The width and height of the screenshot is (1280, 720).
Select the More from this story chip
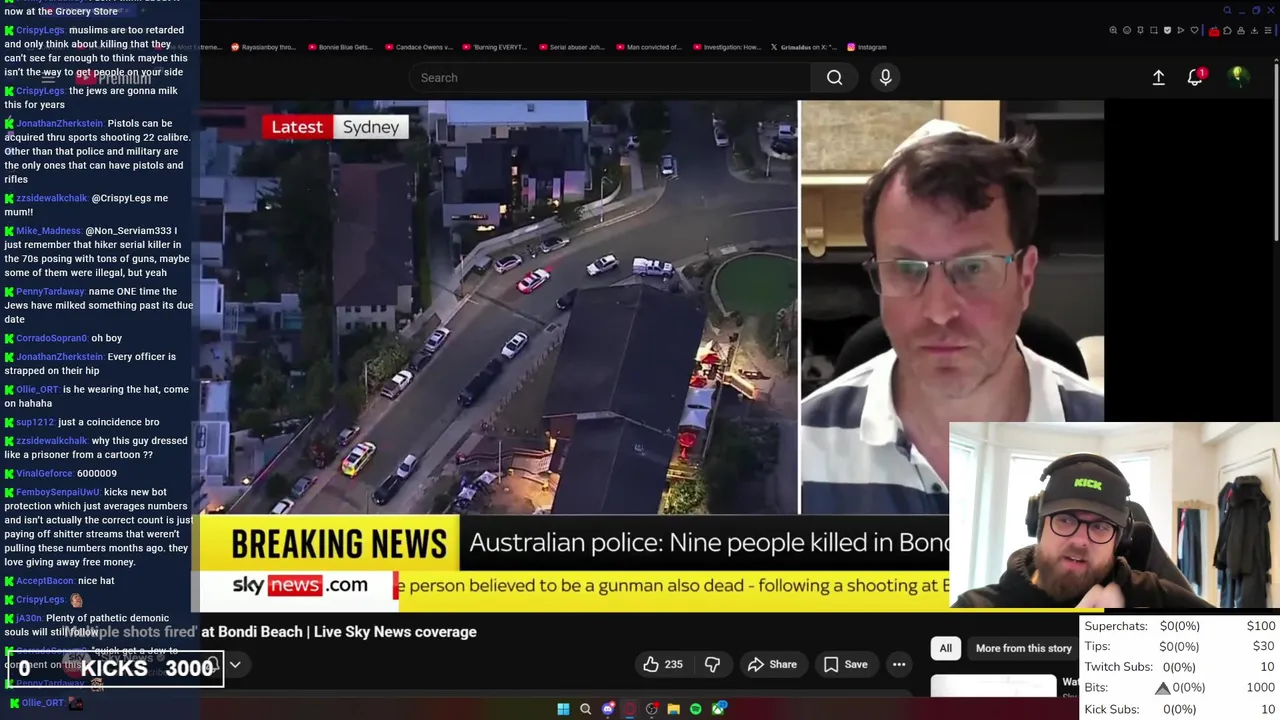point(1023,648)
